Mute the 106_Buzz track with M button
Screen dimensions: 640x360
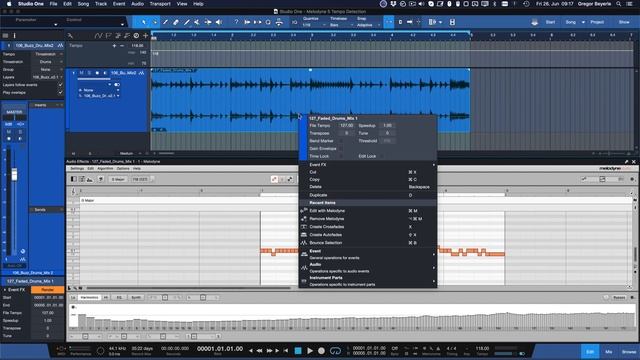point(81,73)
